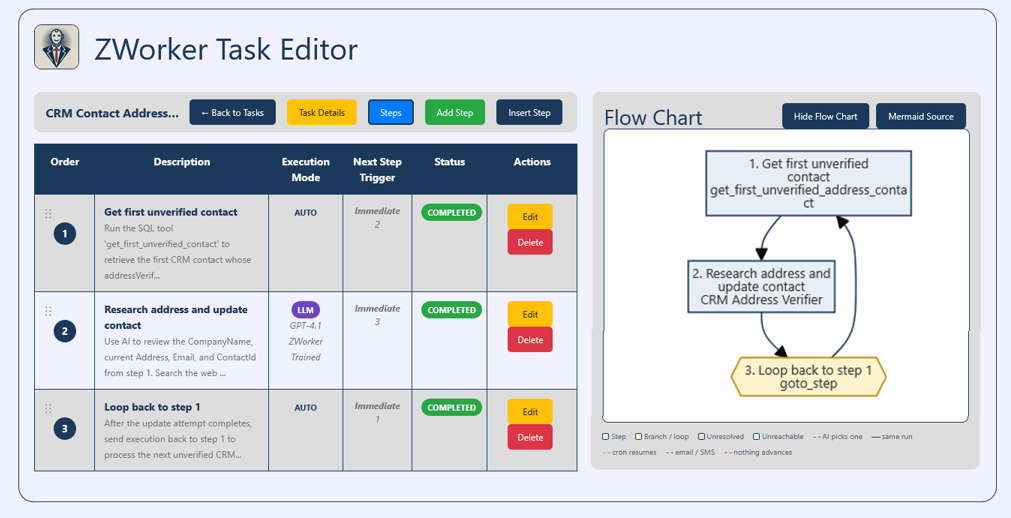Edit the Get first unverified contact step

point(530,217)
